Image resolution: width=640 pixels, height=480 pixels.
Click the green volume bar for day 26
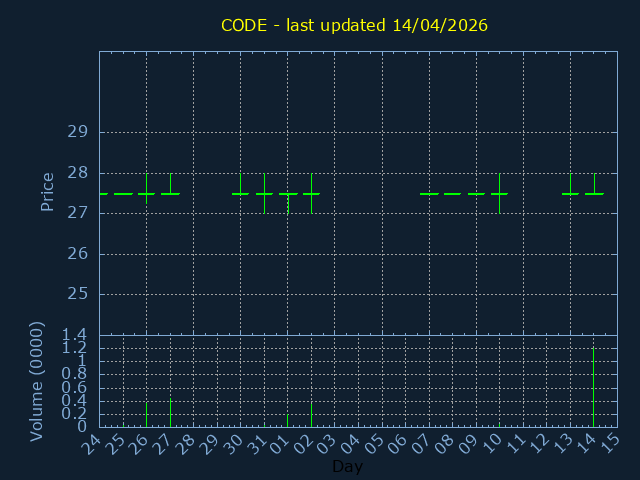pyautogui.click(x=146, y=414)
